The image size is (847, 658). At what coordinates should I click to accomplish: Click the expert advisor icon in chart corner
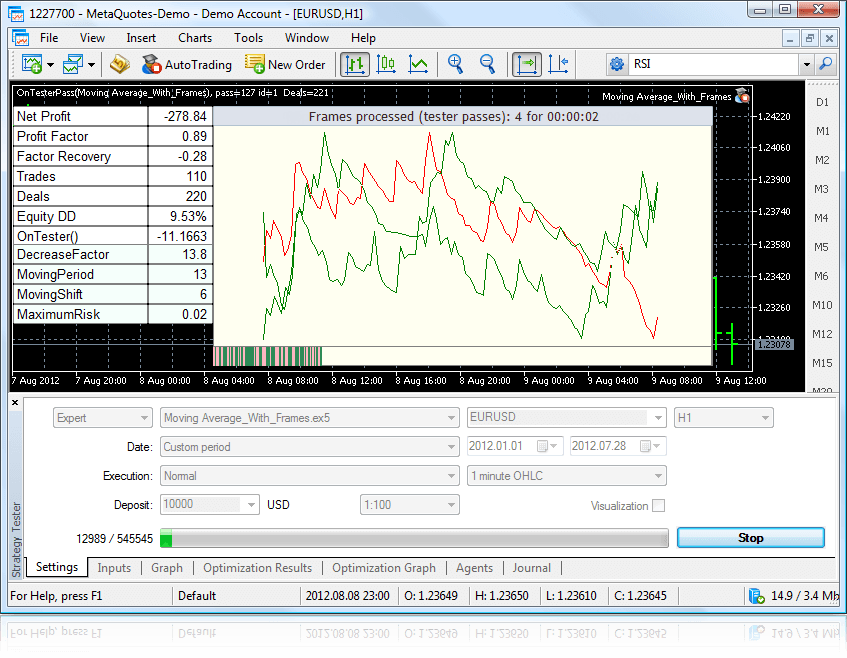pos(742,95)
